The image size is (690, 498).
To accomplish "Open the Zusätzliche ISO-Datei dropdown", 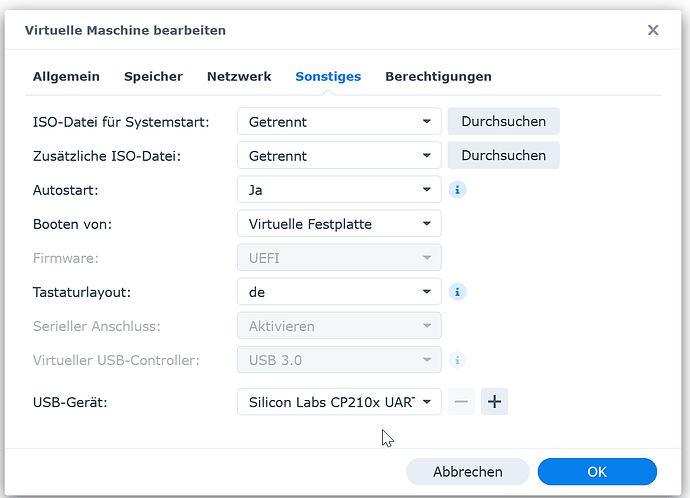I will [339, 155].
